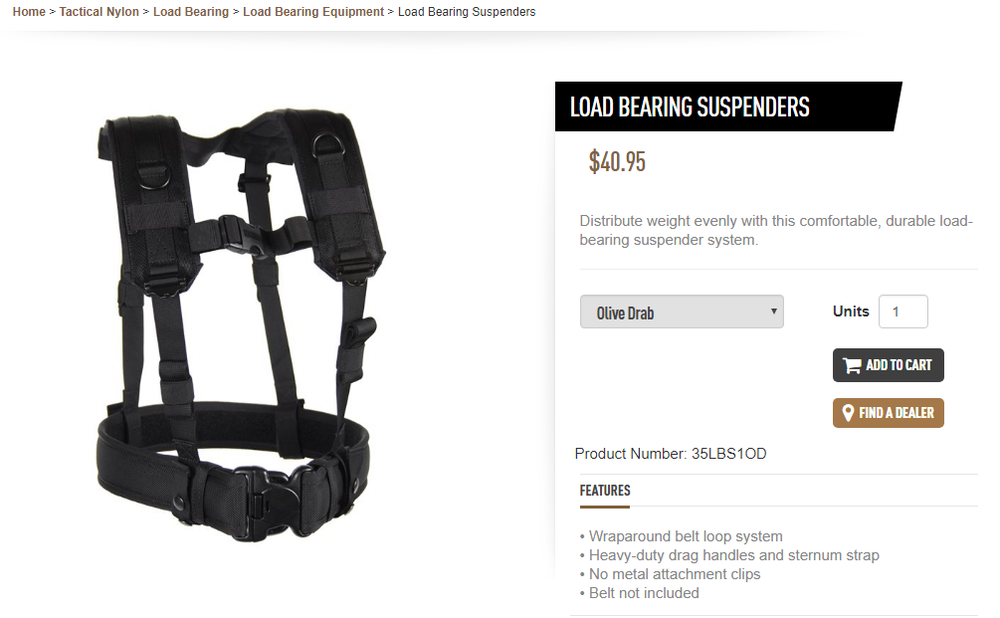The image size is (1000, 618).
Task: Click the $40.95 price text
Action: tap(617, 161)
